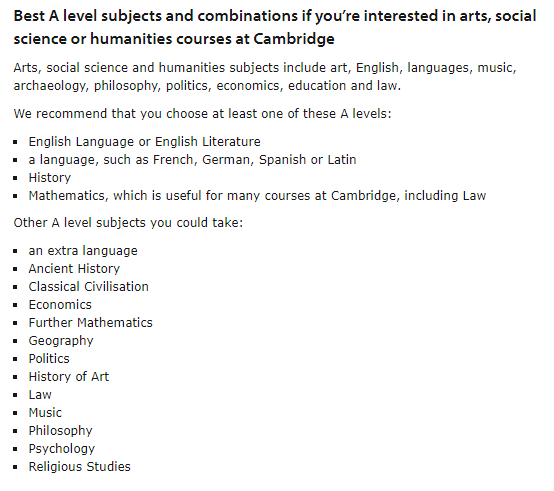Select Classical Civilisation in the list
Image resolution: width=554 pixels, height=491 pixels.
(x=89, y=287)
